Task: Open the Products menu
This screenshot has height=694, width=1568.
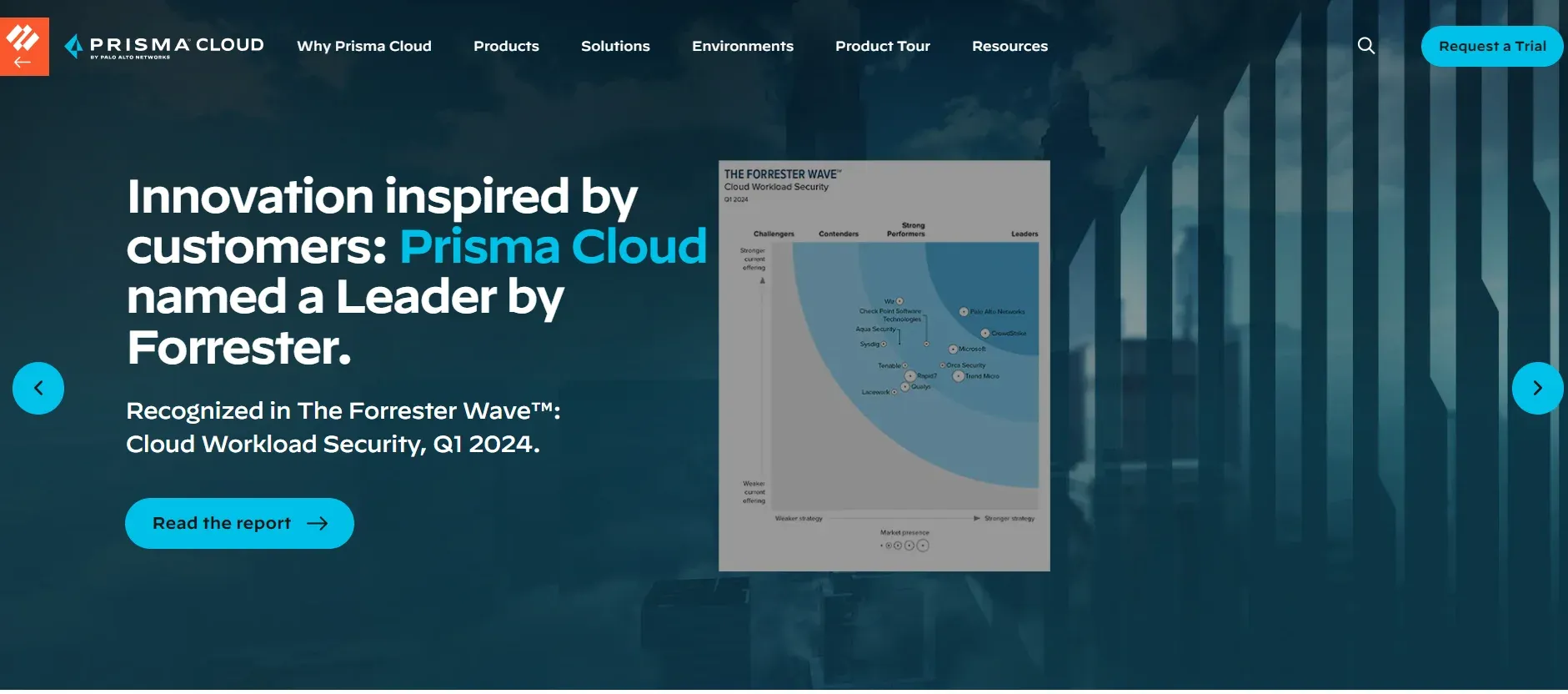Action: click(506, 46)
